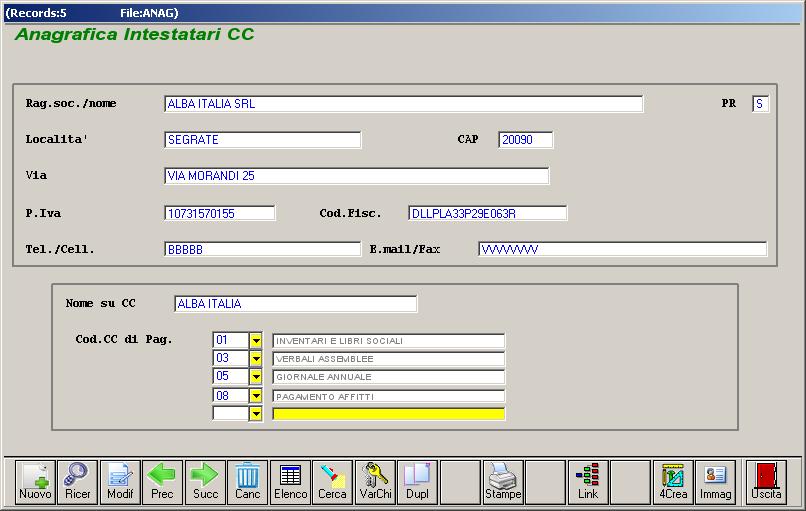
Task: Click the Cerca find icon
Action: tap(333, 482)
